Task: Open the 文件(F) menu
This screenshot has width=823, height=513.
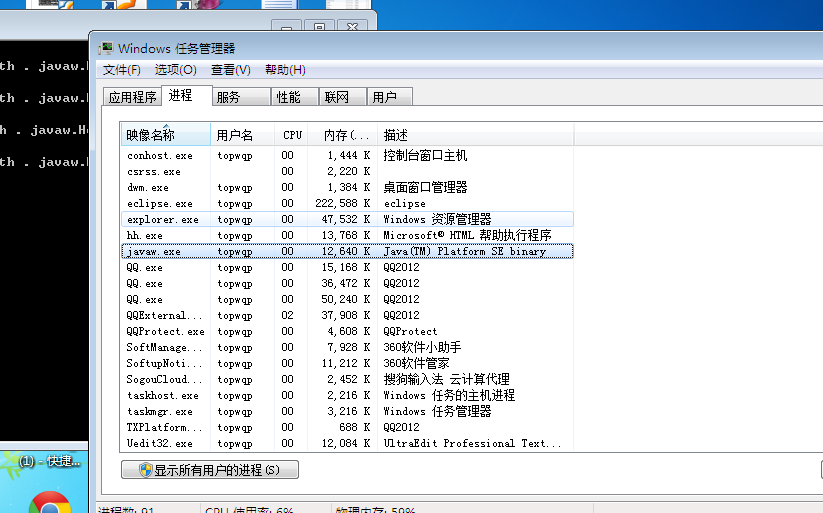Action: [x=121, y=70]
